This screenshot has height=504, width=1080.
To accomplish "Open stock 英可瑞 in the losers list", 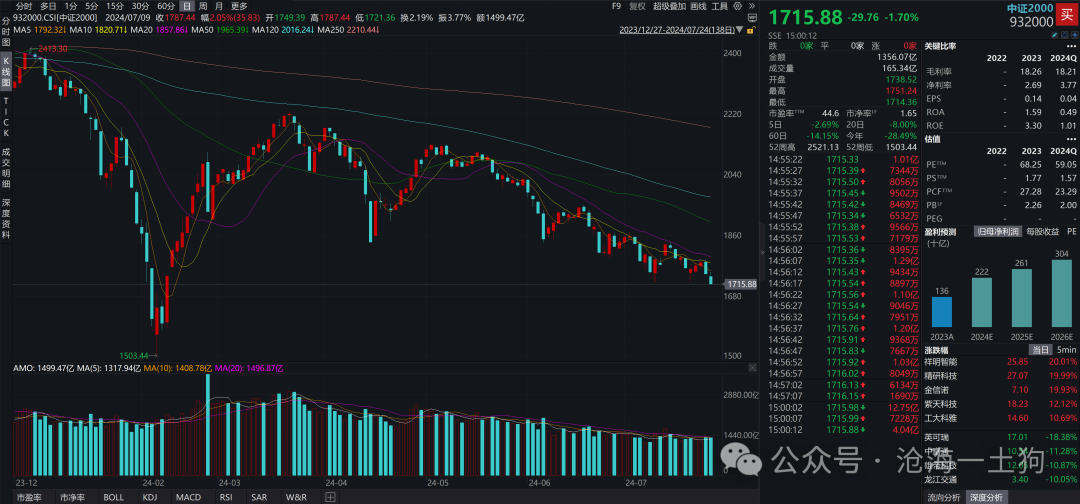I will (937, 437).
